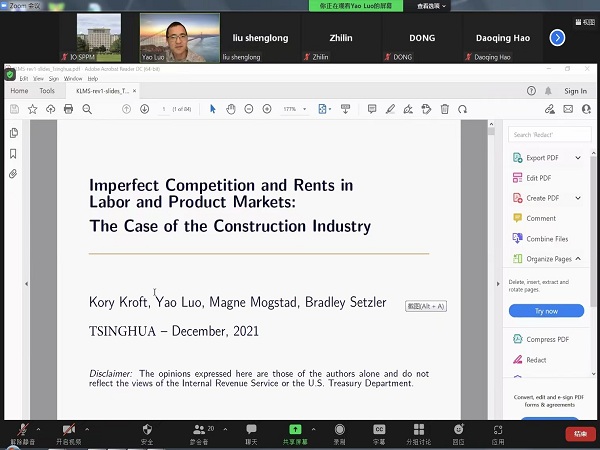This screenshot has width=600, height=450.
Task: Toggle closed captions CC button
Action: tap(379, 430)
